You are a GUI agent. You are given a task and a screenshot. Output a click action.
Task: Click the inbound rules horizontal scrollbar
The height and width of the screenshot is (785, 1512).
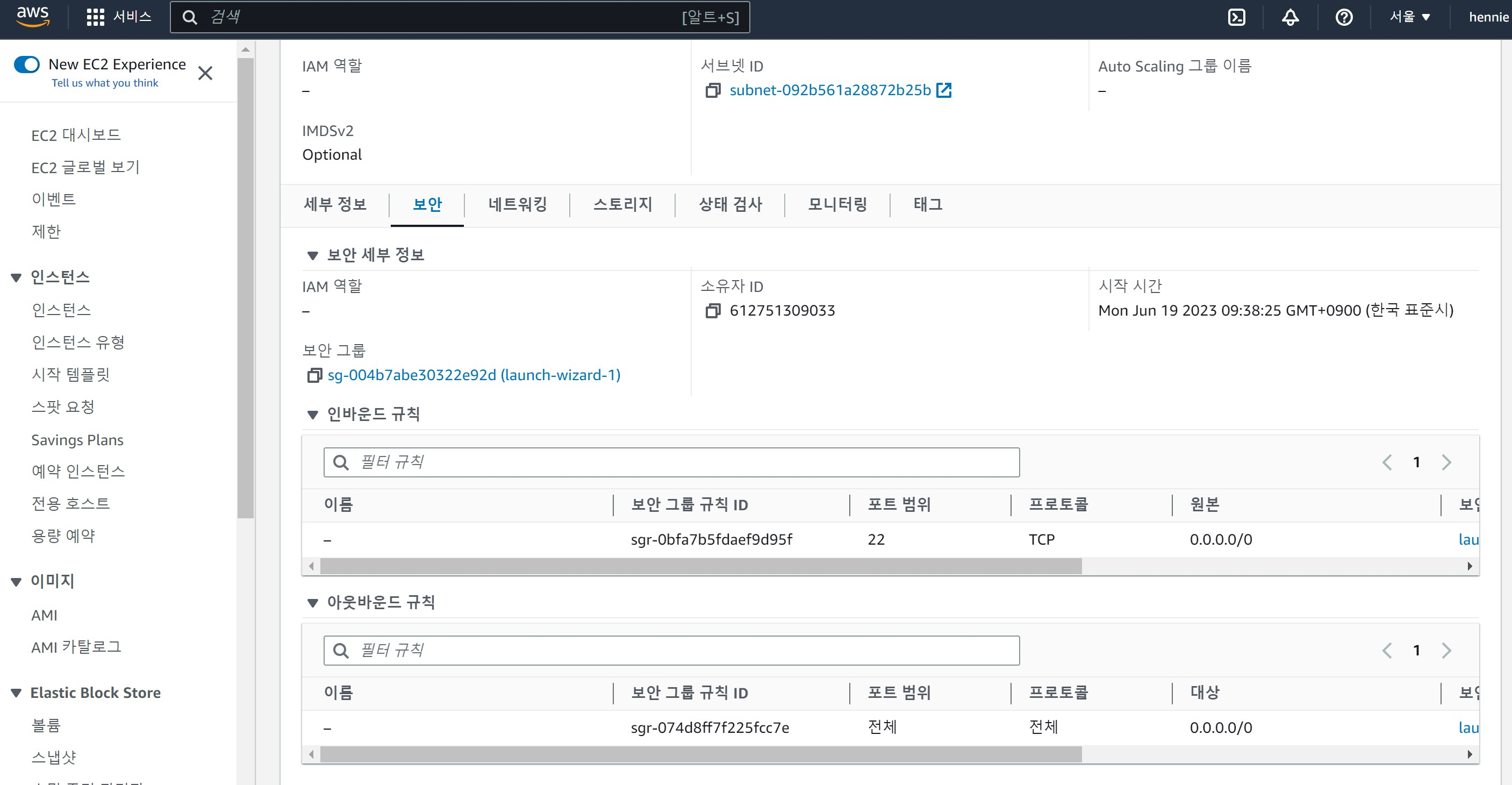pos(701,566)
